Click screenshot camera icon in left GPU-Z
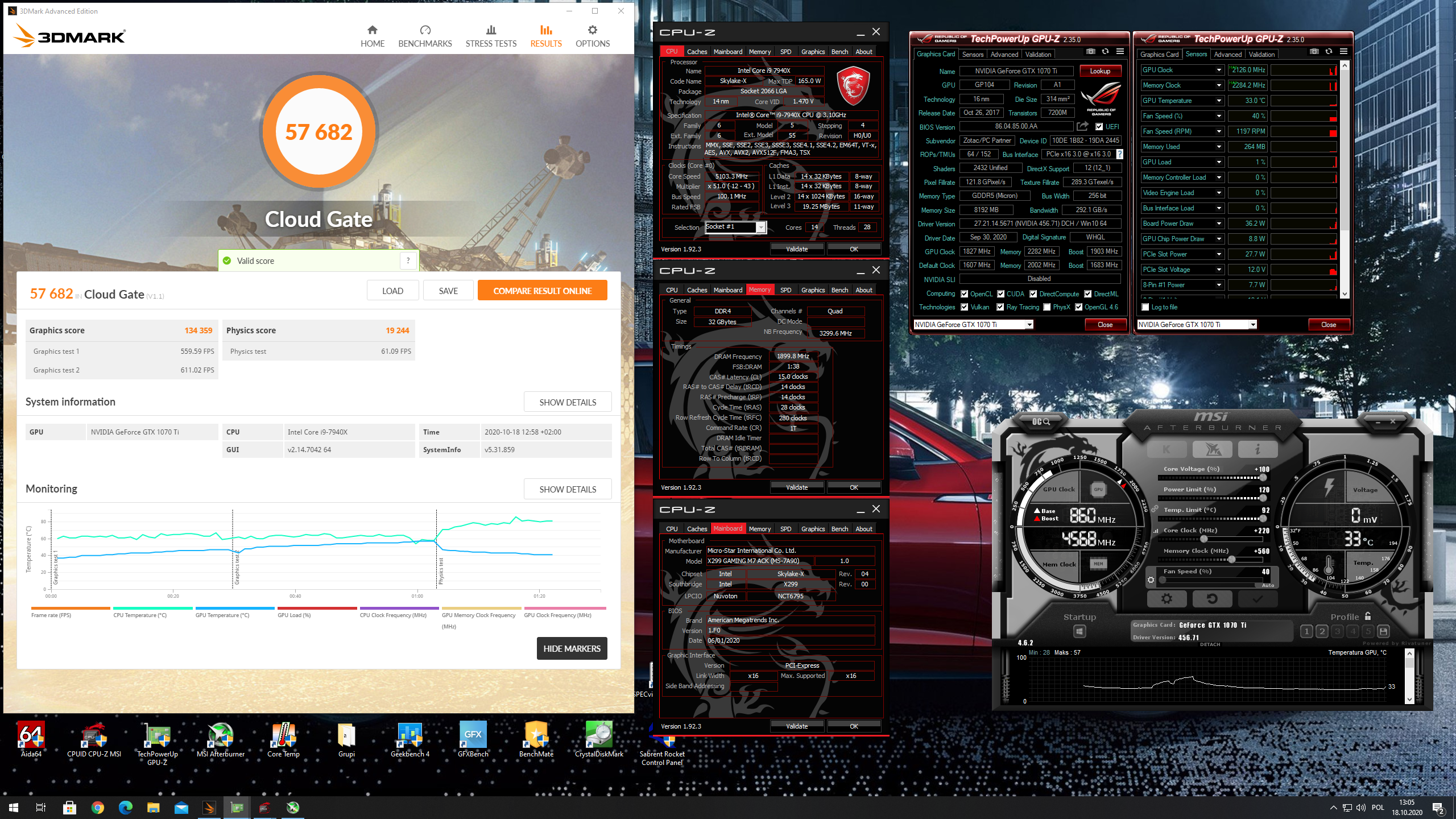This screenshot has width=1456, height=819. (1090, 52)
